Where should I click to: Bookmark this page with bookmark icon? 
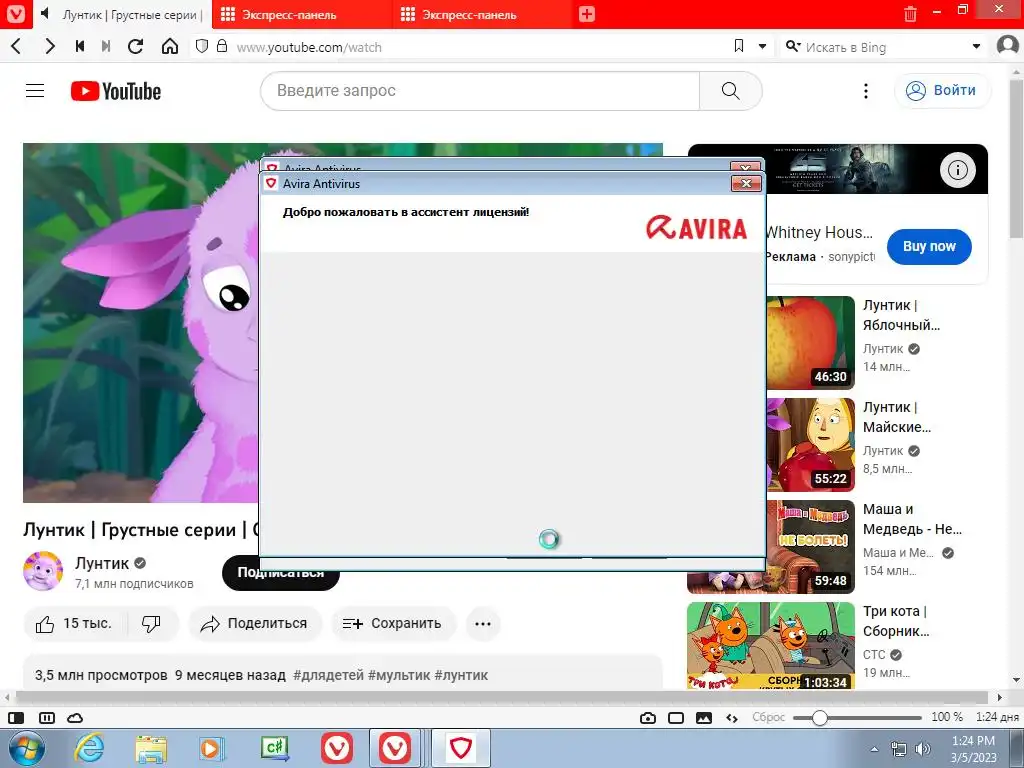[739, 46]
